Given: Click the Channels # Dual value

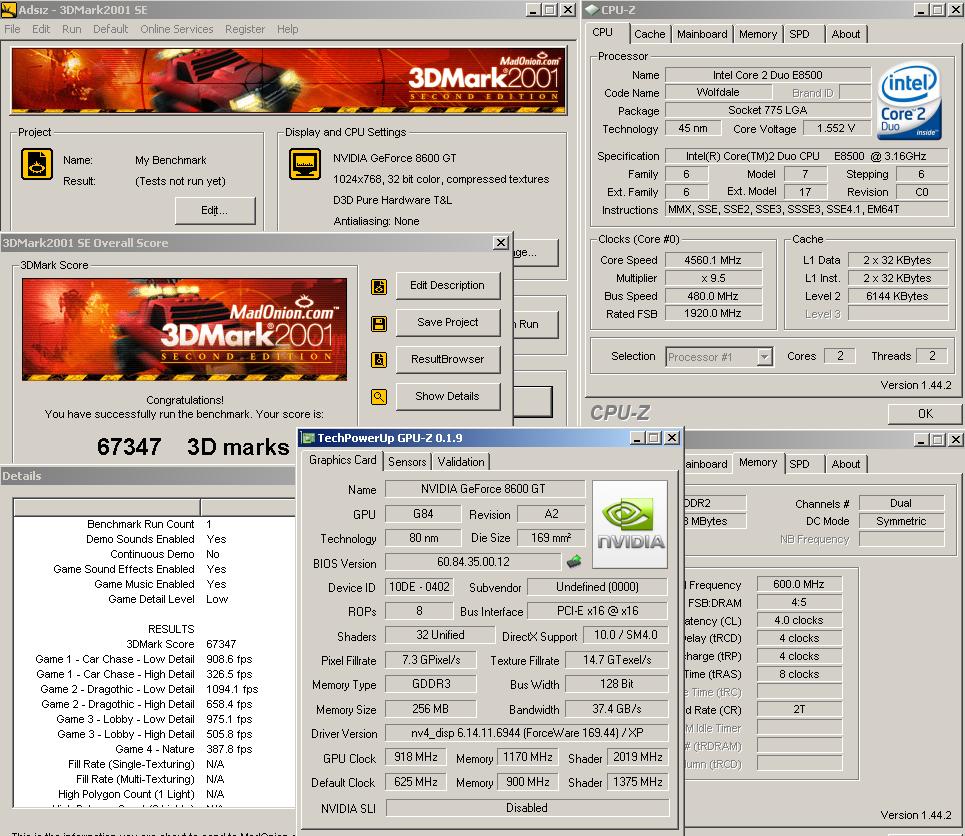Looking at the screenshot, I should click(x=901, y=504).
